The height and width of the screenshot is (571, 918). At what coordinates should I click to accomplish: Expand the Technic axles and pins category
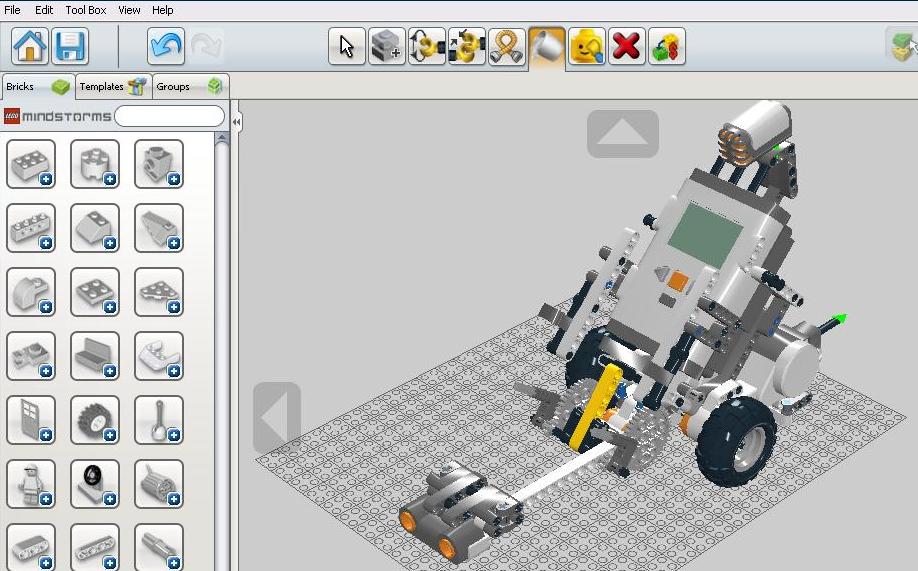tap(159, 547)
